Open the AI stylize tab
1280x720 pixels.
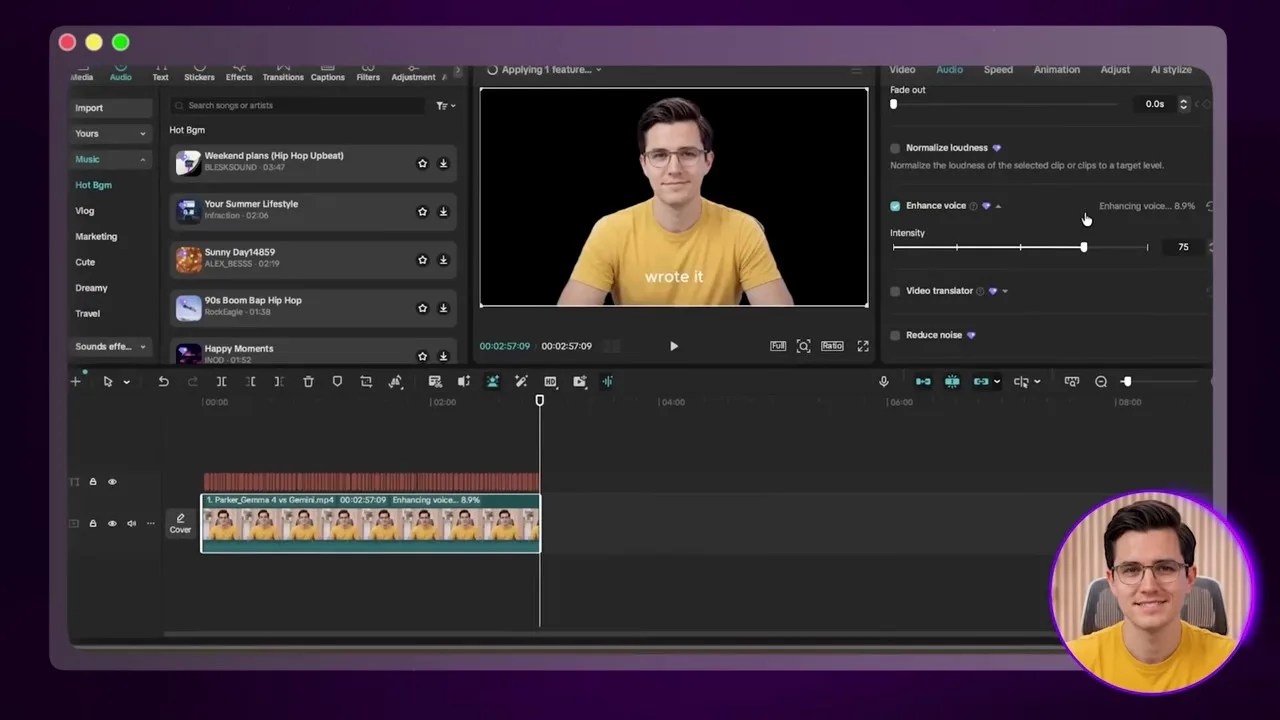[1171, 70]
